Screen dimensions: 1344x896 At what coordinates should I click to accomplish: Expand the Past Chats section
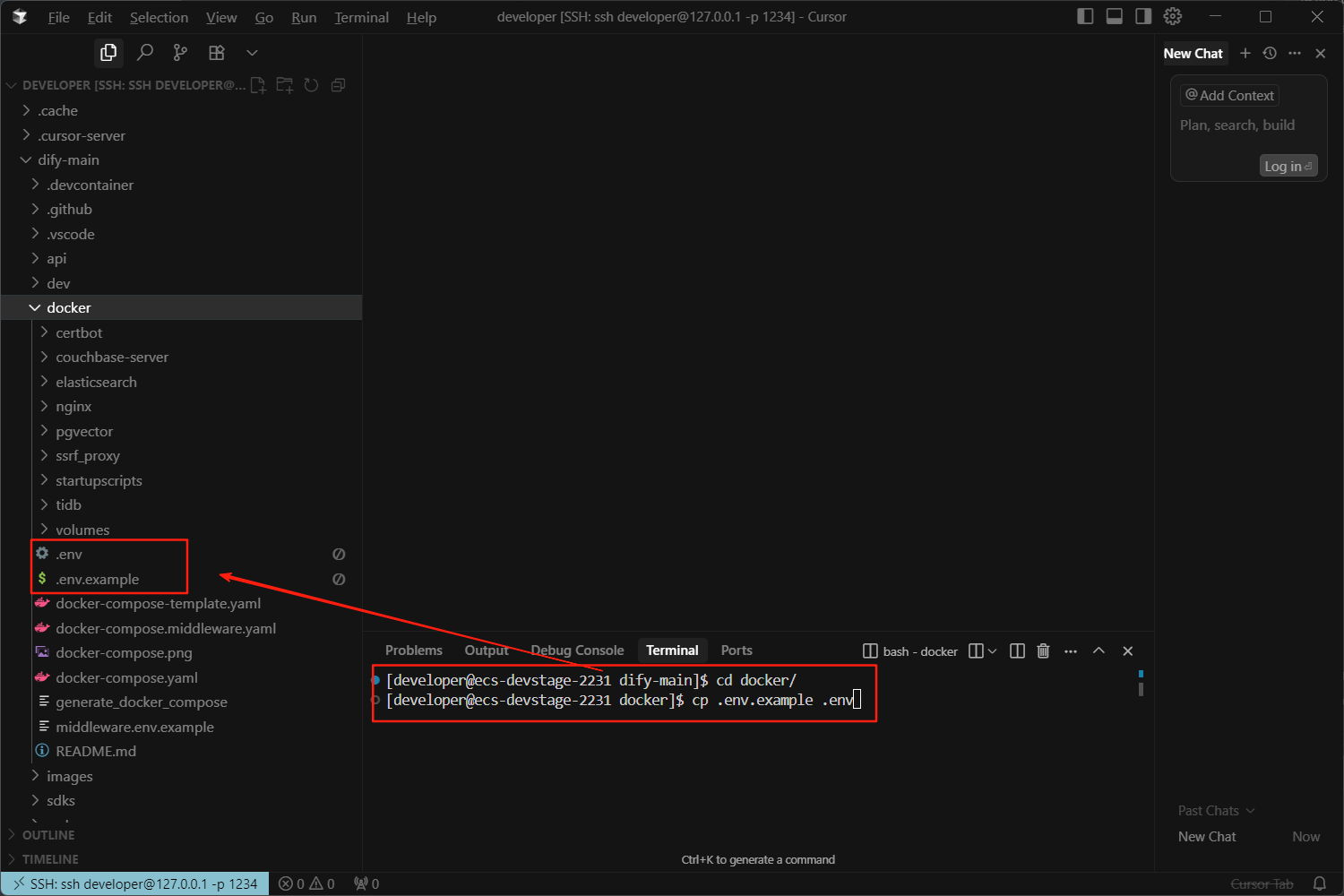click(1216, 811)
